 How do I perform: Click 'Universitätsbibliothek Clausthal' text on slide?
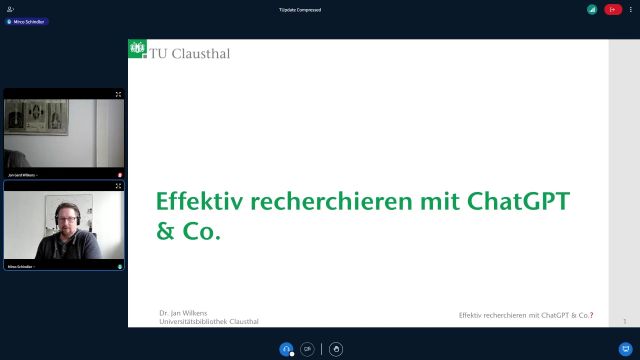[209, 322]
